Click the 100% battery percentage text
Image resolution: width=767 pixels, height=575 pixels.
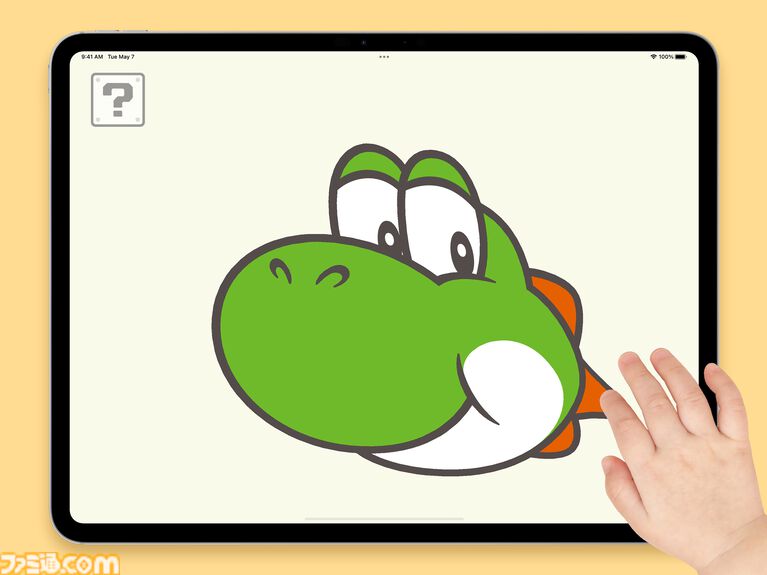tap(666, 57)
